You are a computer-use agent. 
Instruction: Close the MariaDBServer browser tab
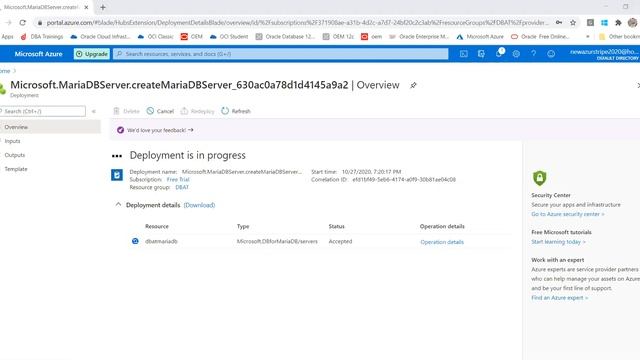pos(86,7)
